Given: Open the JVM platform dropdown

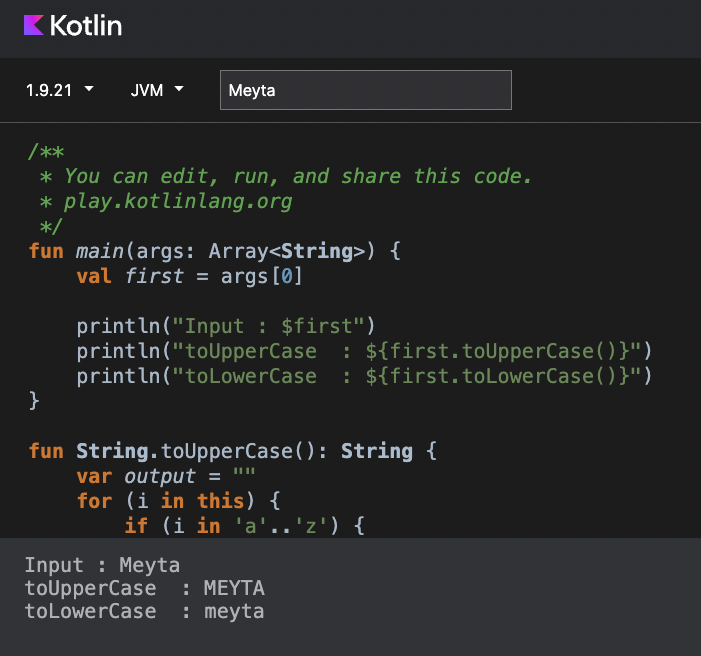Looking at the screenshot, I should [157, 90].
